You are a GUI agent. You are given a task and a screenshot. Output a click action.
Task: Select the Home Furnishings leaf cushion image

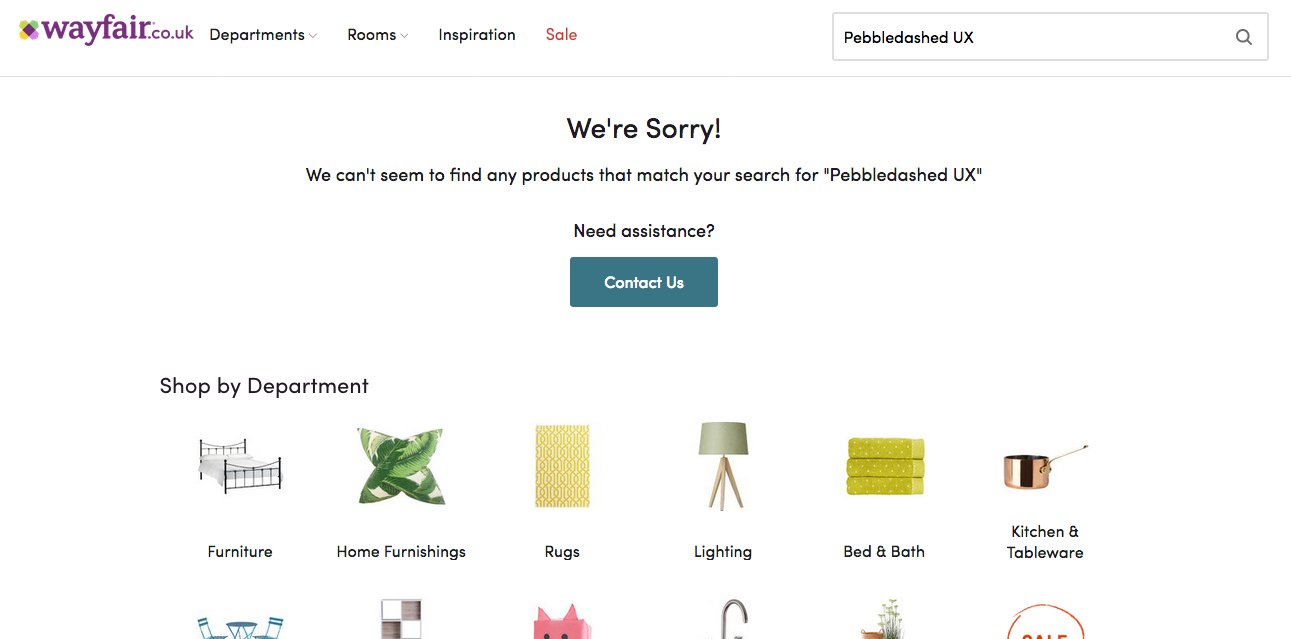401,466
